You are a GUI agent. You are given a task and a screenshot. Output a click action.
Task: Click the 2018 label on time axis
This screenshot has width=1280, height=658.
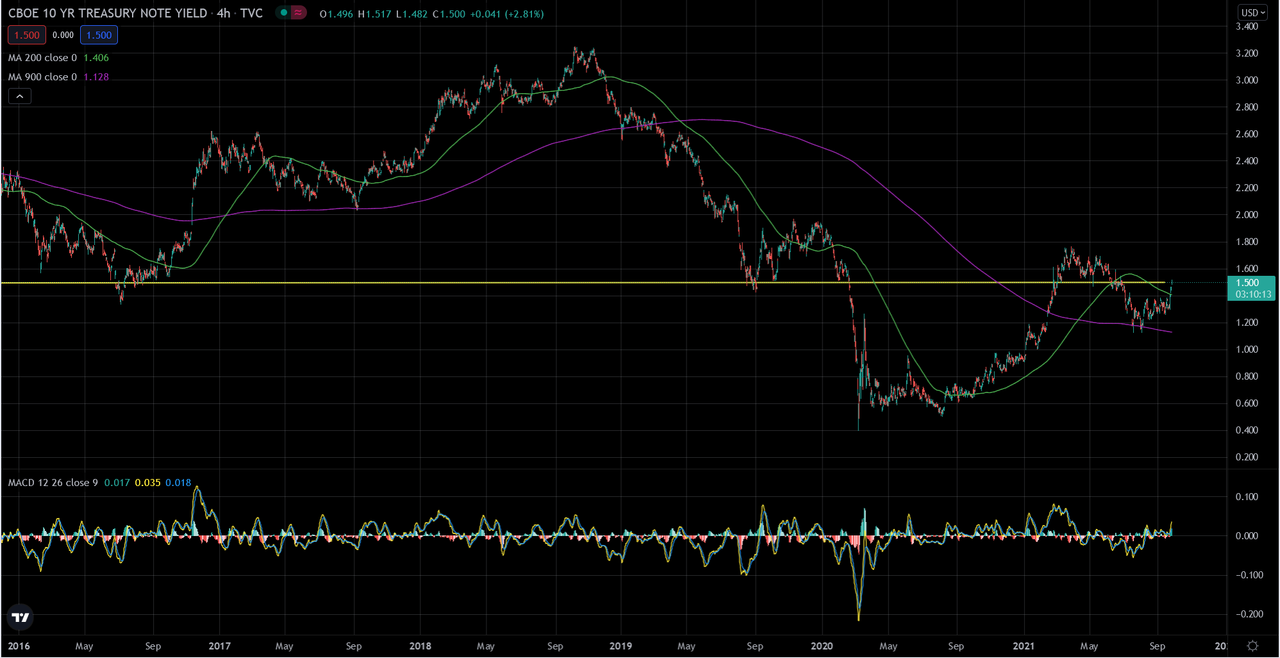click(x=419, y=646)
